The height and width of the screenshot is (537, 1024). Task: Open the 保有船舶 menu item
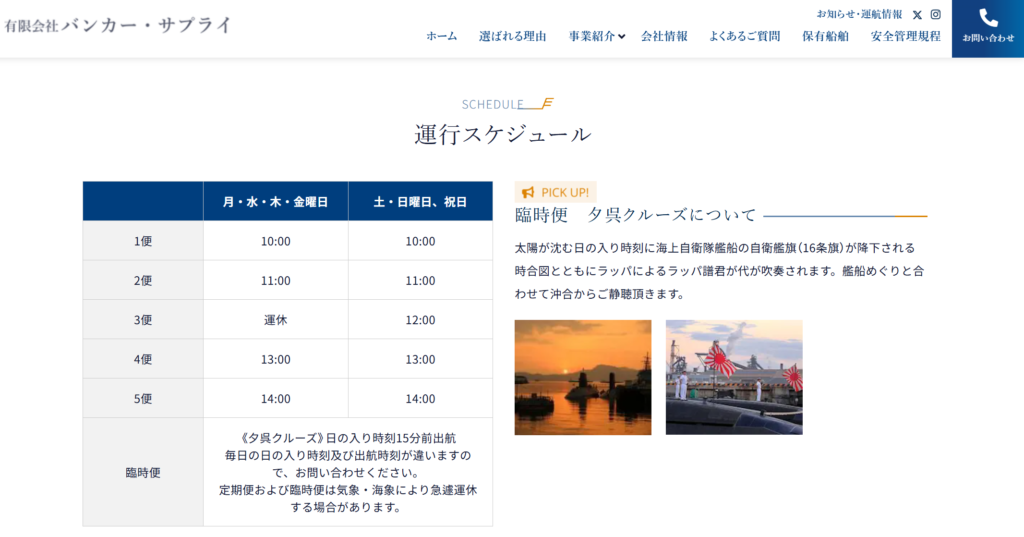(825, 36)
